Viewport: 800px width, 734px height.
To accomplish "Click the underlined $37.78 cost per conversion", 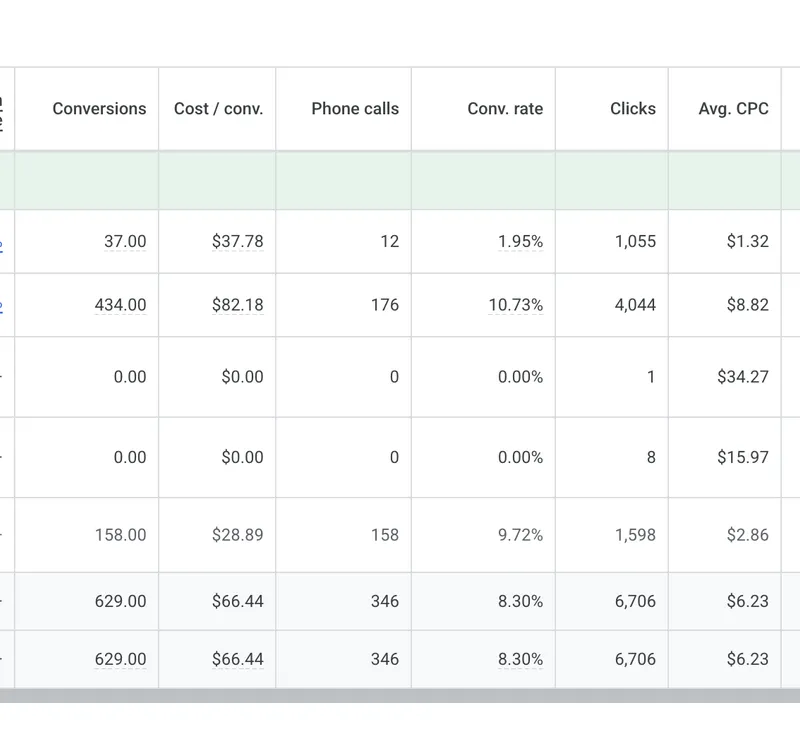I will [241, 242].
